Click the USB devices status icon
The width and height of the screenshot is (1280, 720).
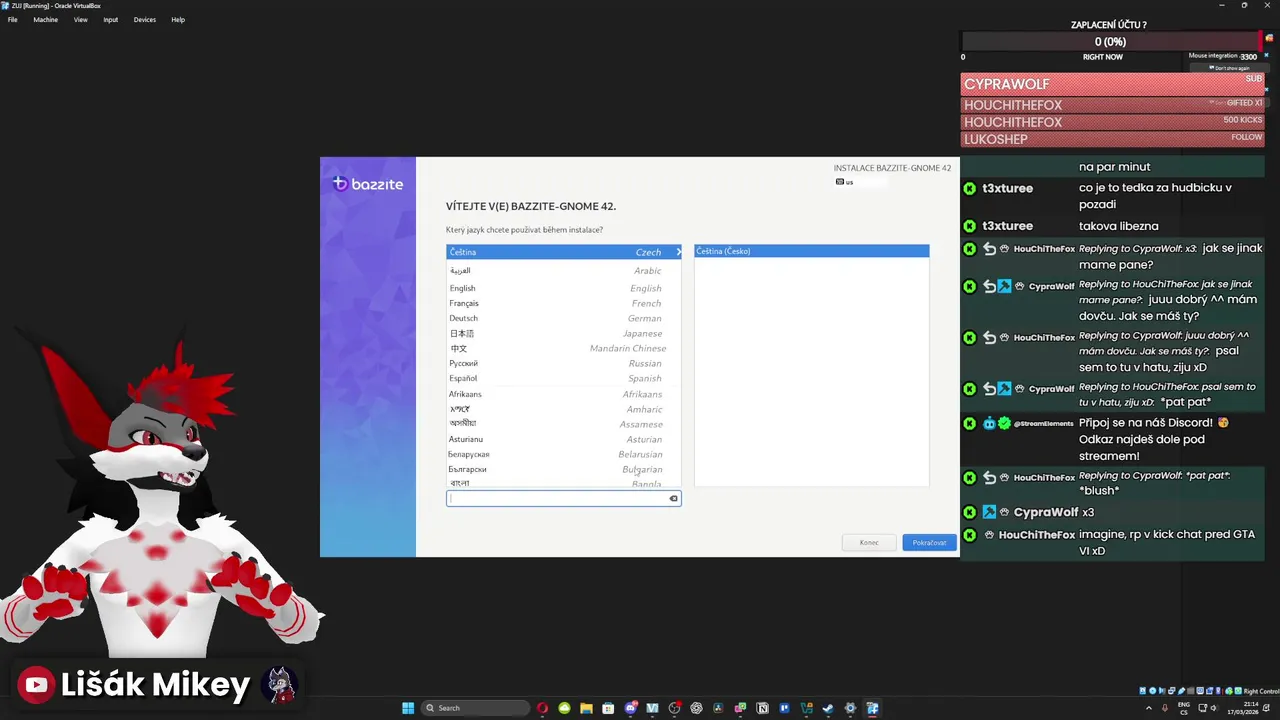[x=1182, y=691]
